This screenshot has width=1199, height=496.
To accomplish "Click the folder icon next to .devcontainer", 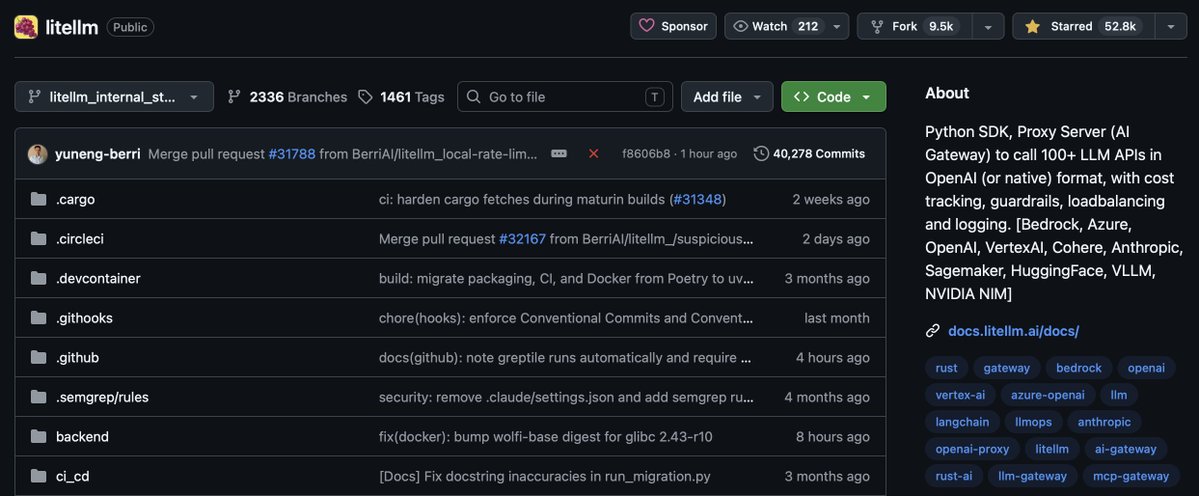I will [38, 279].
